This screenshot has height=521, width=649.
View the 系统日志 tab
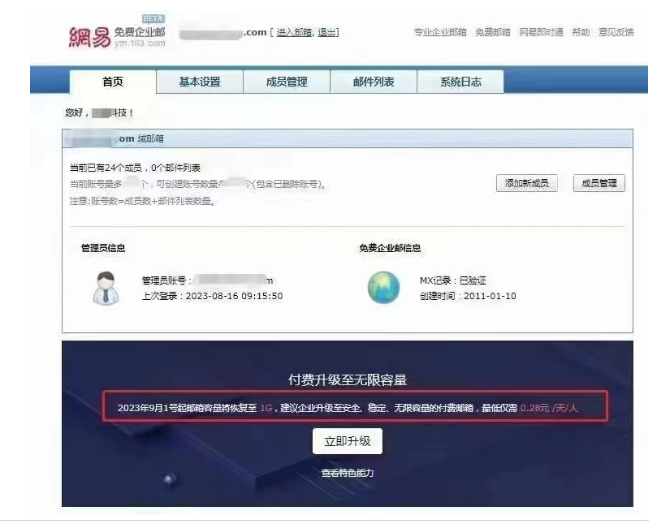pyautogui.click(x=461, y=82)
